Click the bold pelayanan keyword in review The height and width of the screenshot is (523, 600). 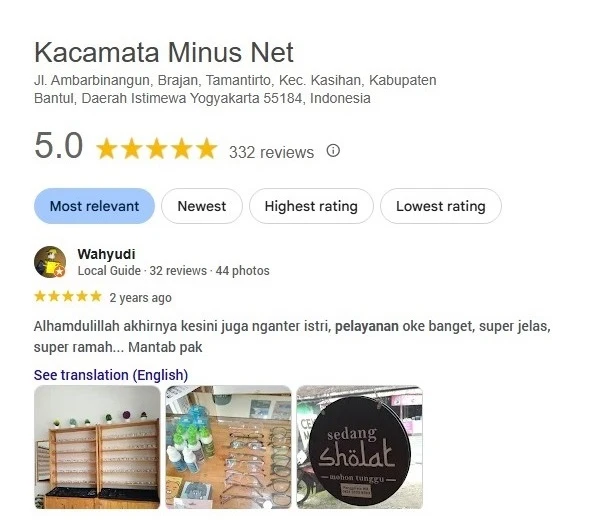[367, 326]
